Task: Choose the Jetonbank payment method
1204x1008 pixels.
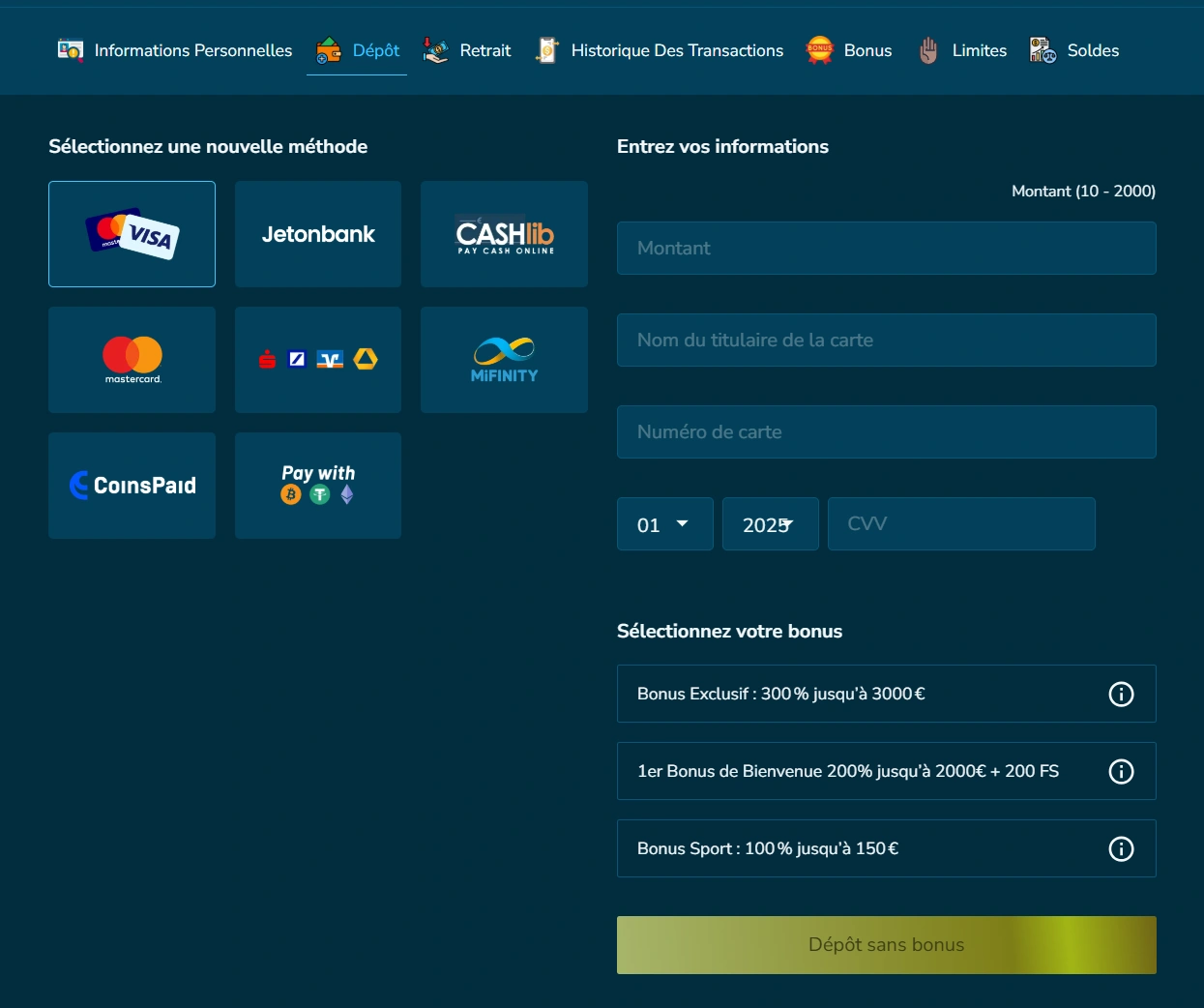Action: click(317, 234)
